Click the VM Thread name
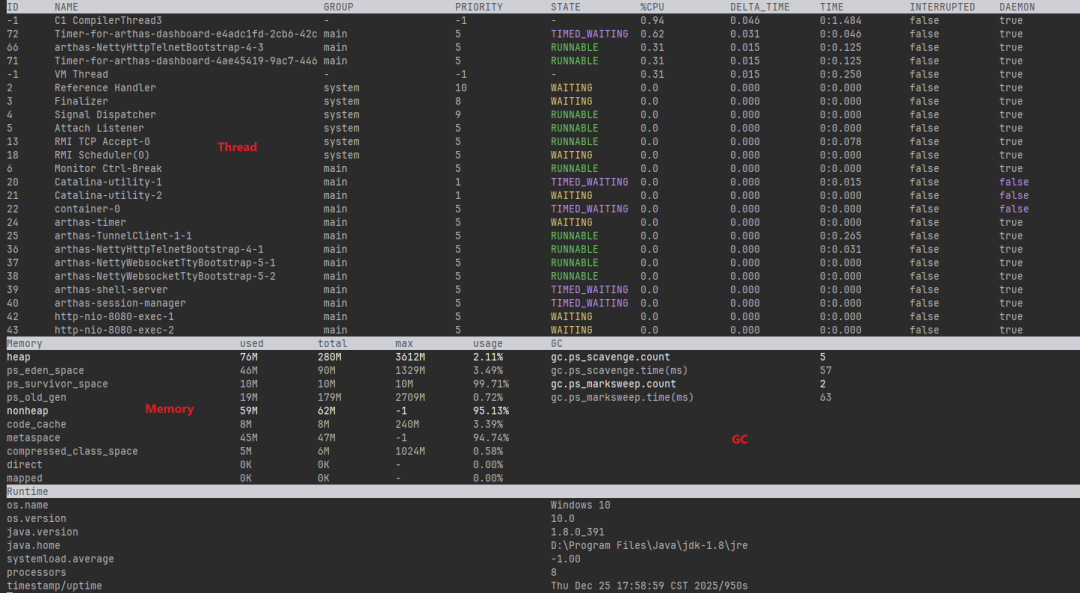Screen dimensions: 1080x593 pyautogui.click(x=81, y=74)
